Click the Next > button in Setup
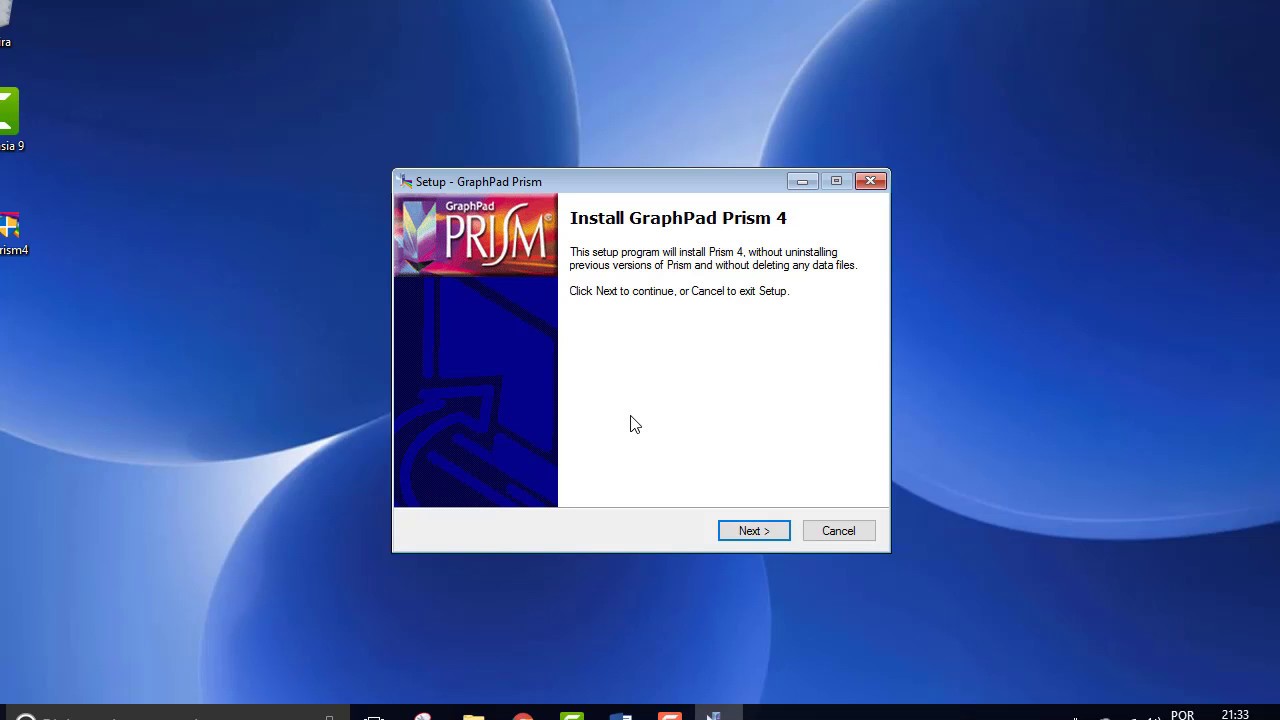Image resolution: width=1280 pixels, height=720 pixels. [x=754, y=531]
